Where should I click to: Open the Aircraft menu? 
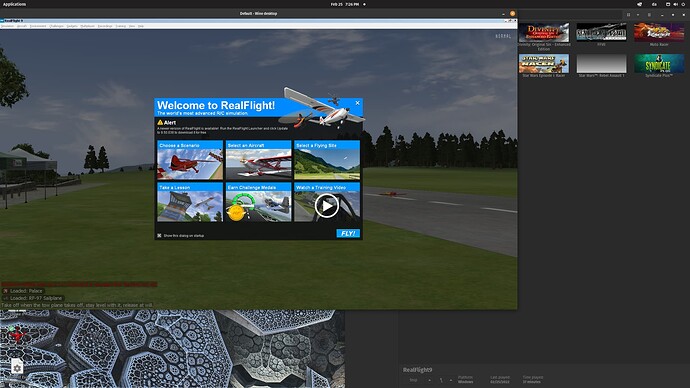[x=22, y=26]
